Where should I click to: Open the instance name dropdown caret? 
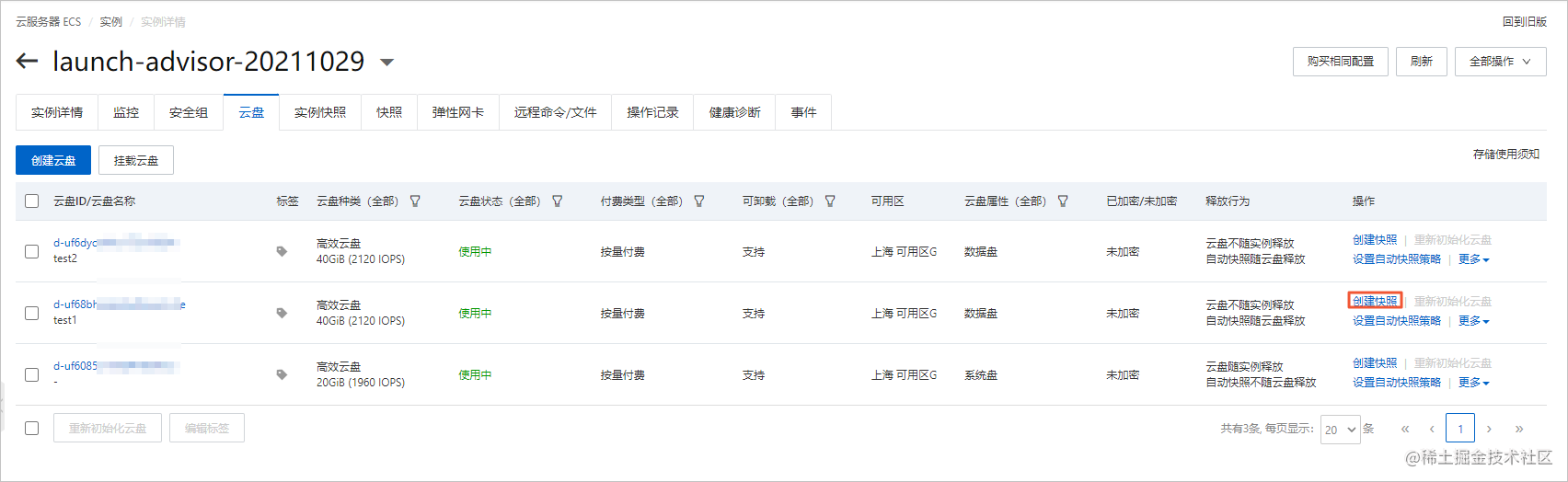click(387, 63)
